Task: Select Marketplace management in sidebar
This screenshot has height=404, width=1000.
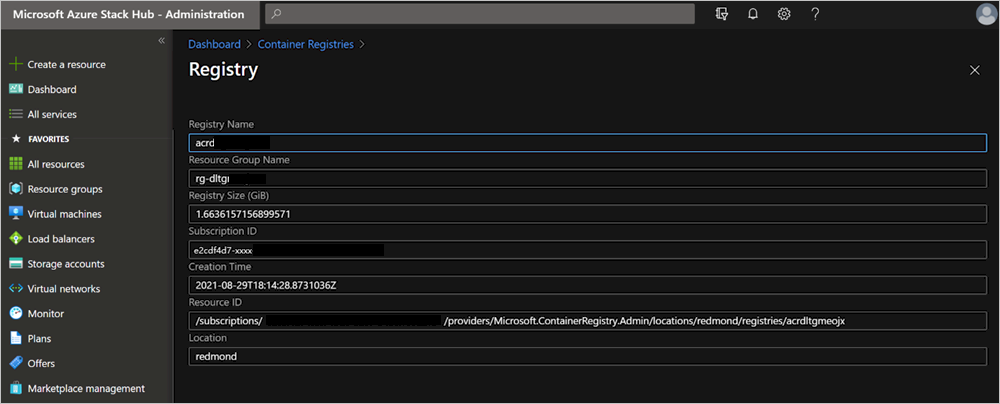Action: coord(86,388)
